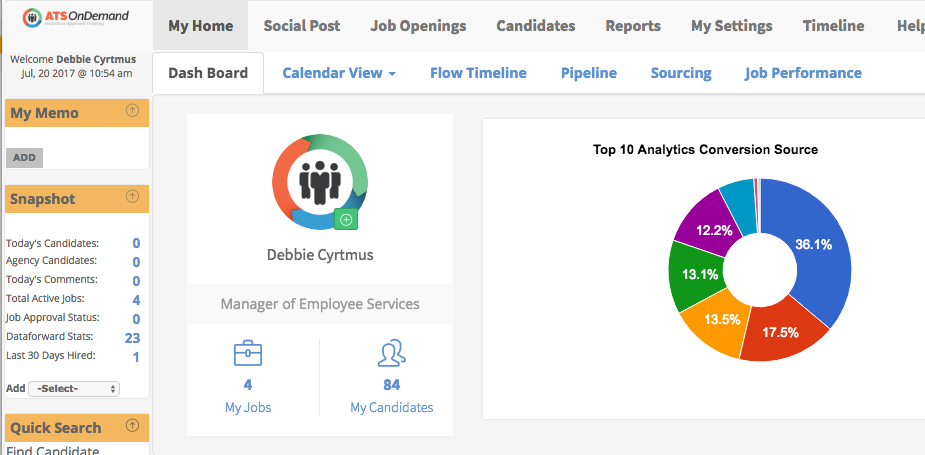
Task: Click the My Jobs briefcase icon
Action: tap(247, 355)
